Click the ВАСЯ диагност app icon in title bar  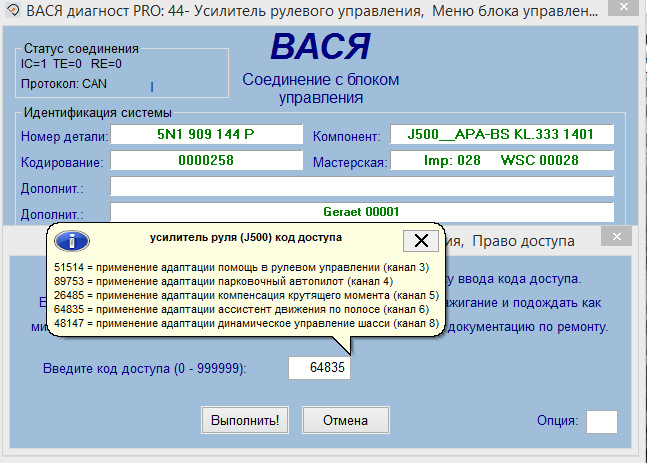click(x=12, y=10)
